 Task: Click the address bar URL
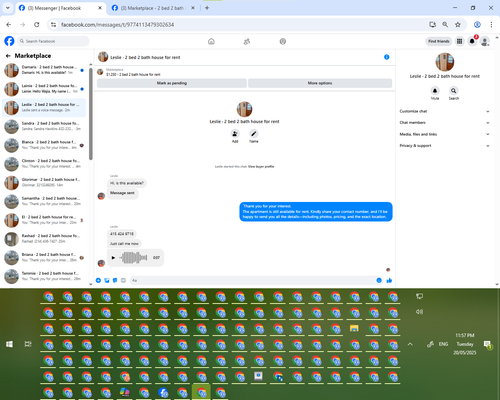click(x=117, y=25)
